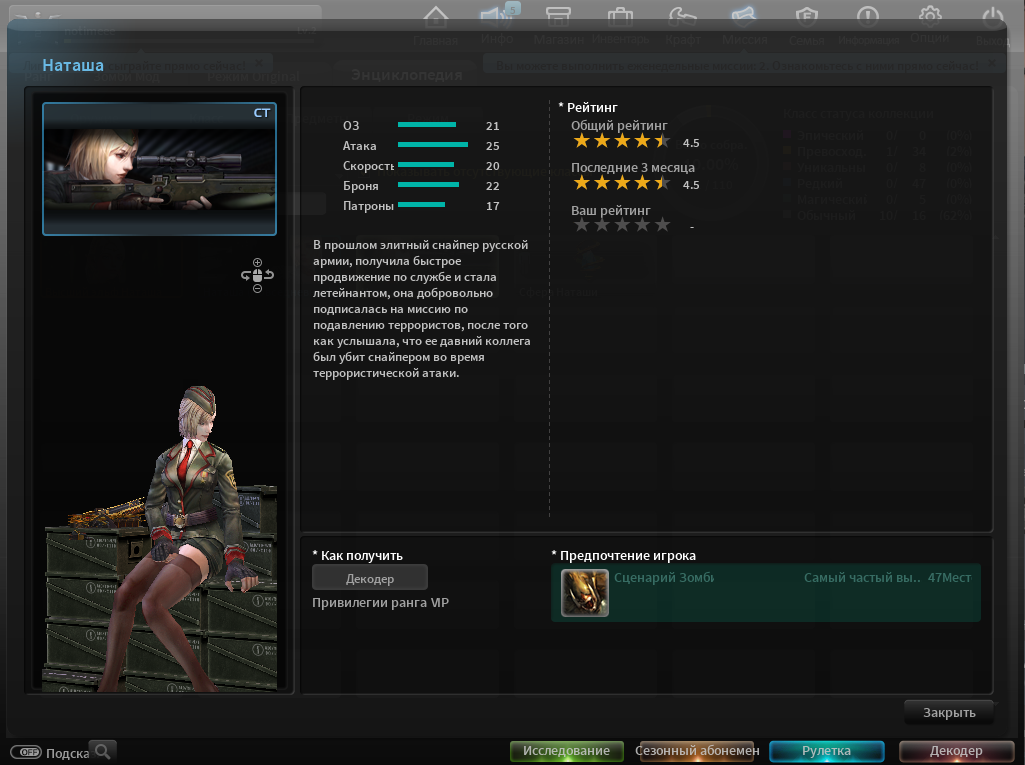
Task: Open the Рулетка bottom button
Action: (826, 751)
